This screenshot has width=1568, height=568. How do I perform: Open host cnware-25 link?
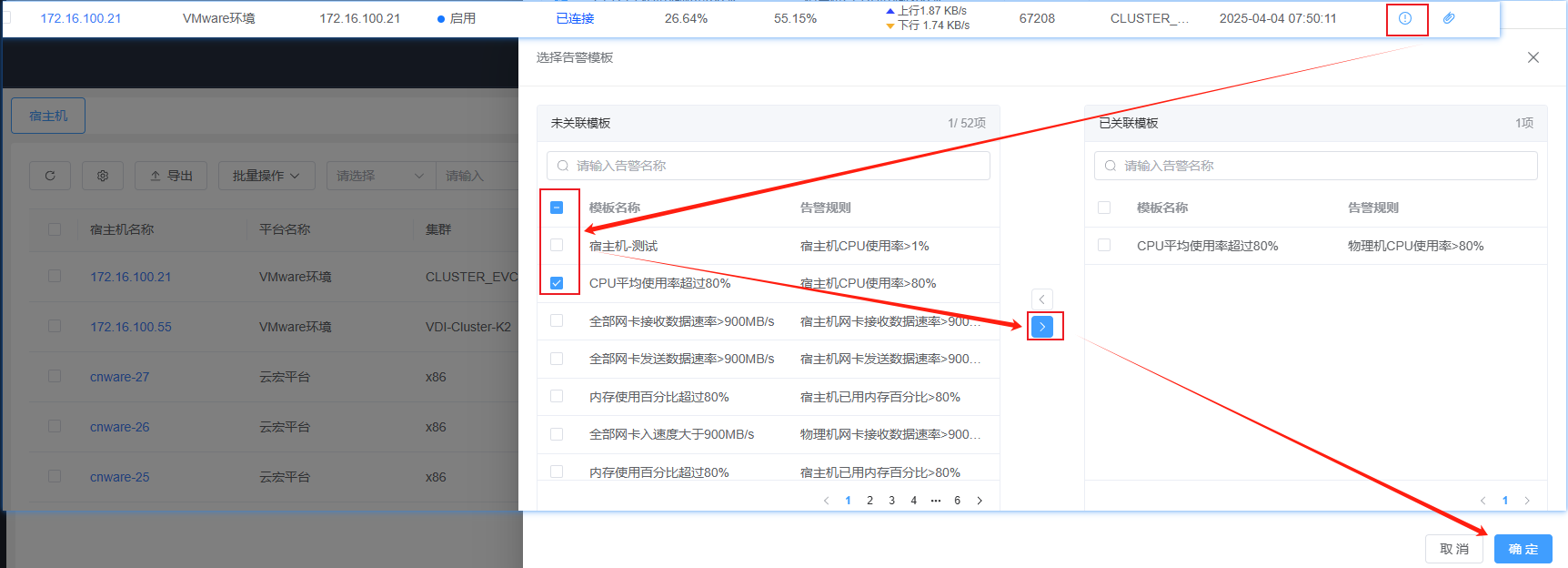120,477
